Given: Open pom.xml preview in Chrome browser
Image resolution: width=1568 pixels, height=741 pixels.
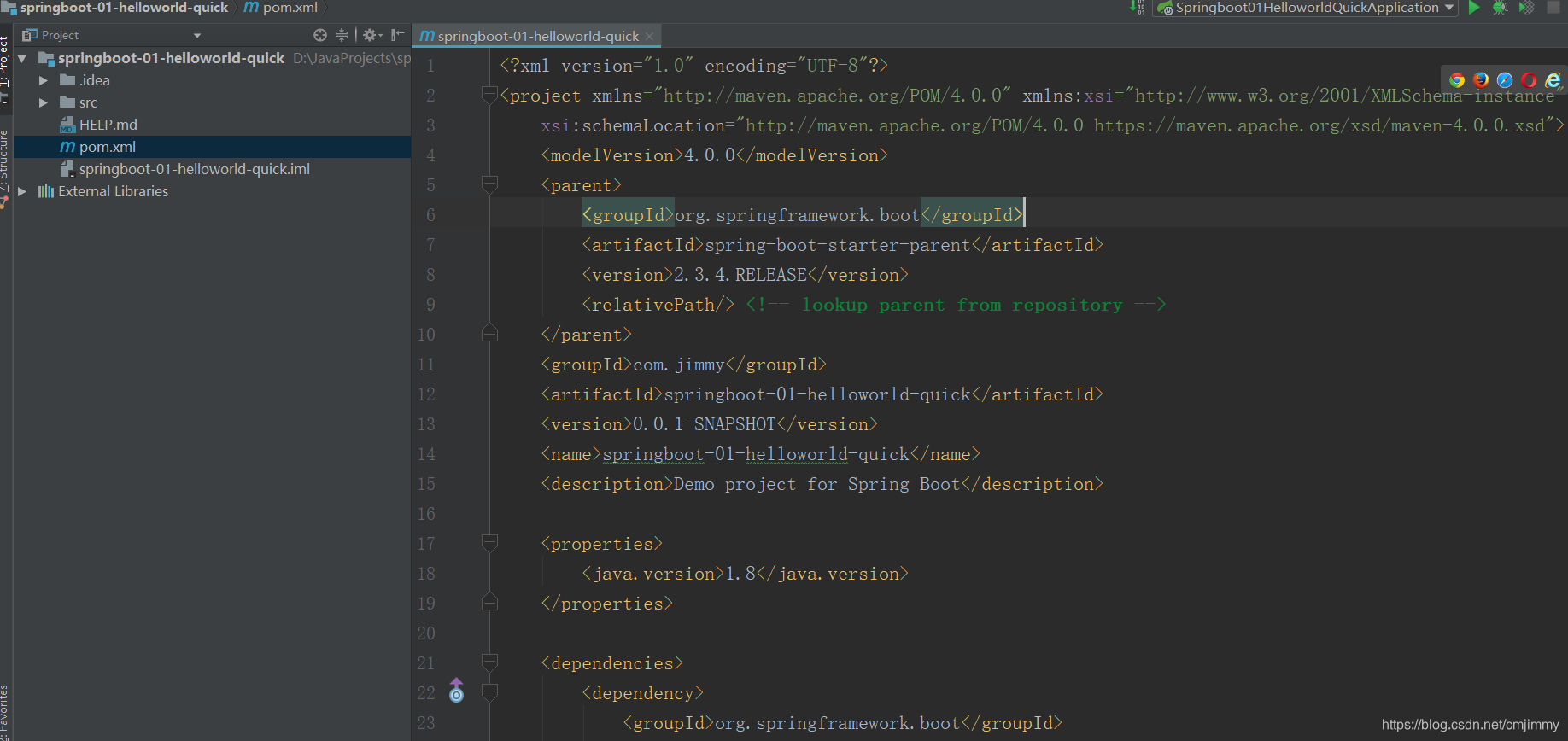Looking at the screenshot, I should (1457, 79).
